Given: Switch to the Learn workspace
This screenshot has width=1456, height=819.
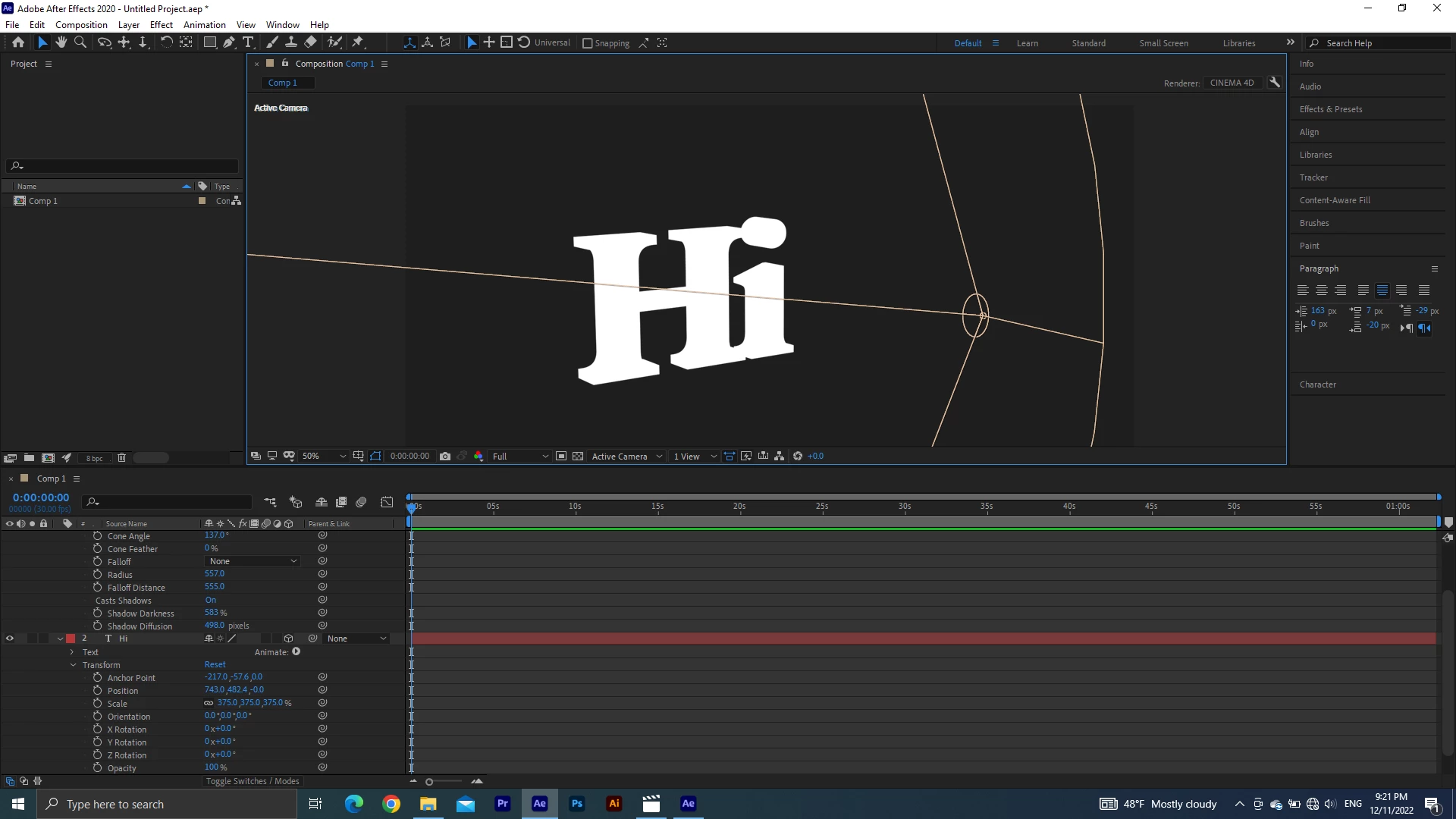Looking at the screenshot, I should click(1027, 43).
